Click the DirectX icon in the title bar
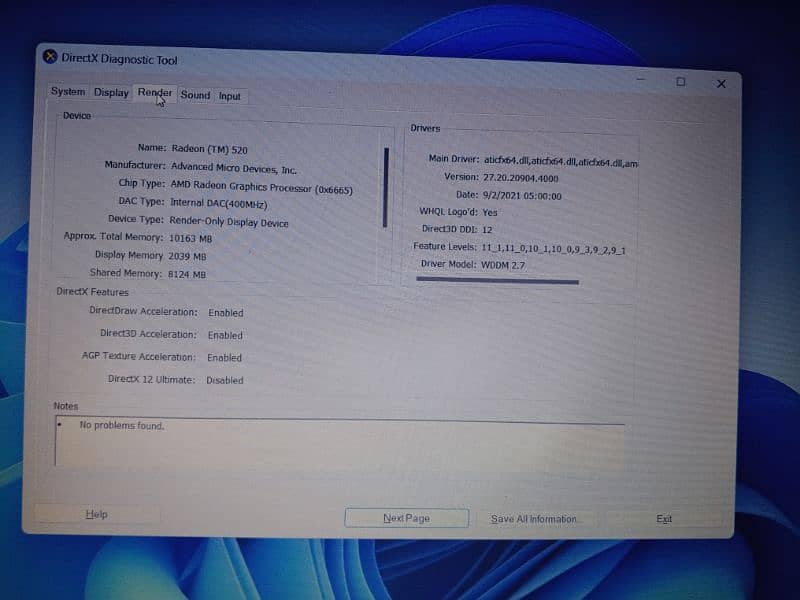The height and width of the screenshot is (600, 800). pyautogui.click(x=50, y=57)
